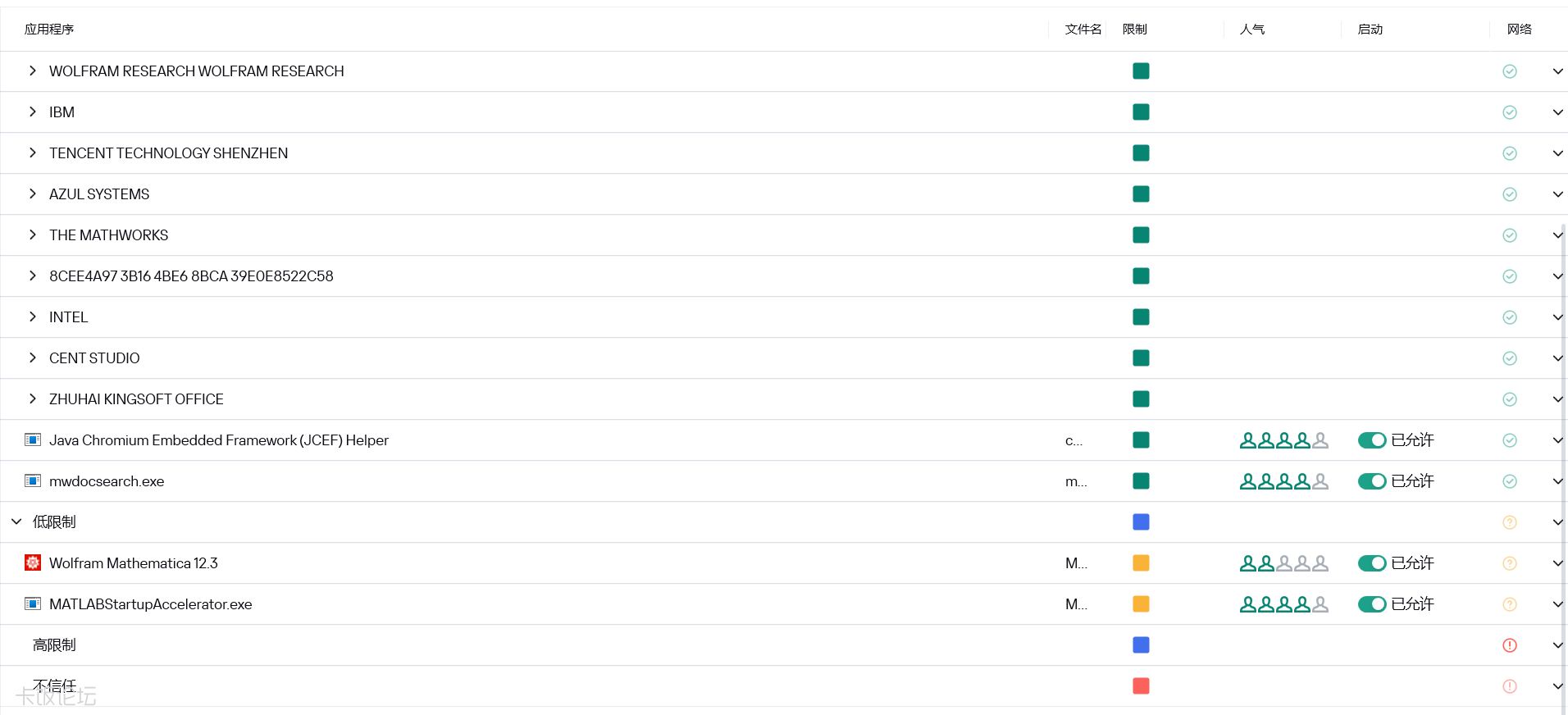Click network checkmark for ZHUHAI KINGSOFT OFFICE
Viewport: 1568px width, 715px height.
tap(1510, 399)
